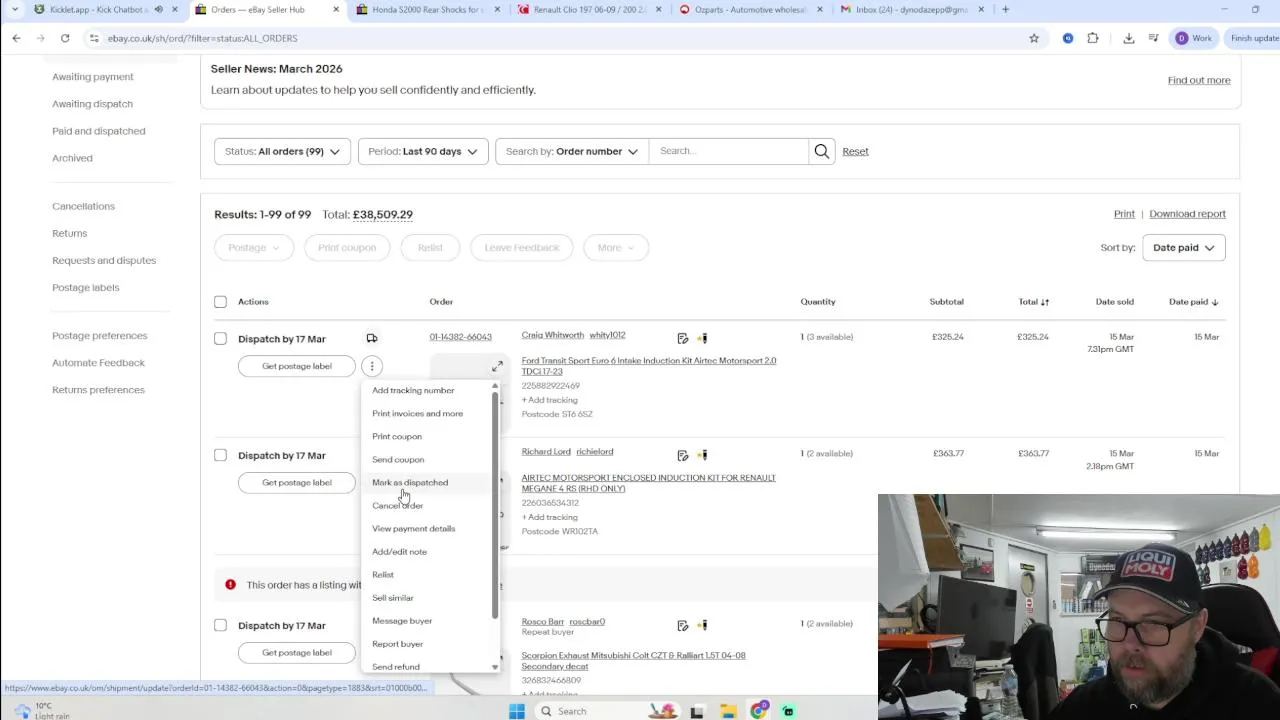The image size is (1280, 720).
Task: Choose View payment details in the menu
Action: tap(413, 528)
